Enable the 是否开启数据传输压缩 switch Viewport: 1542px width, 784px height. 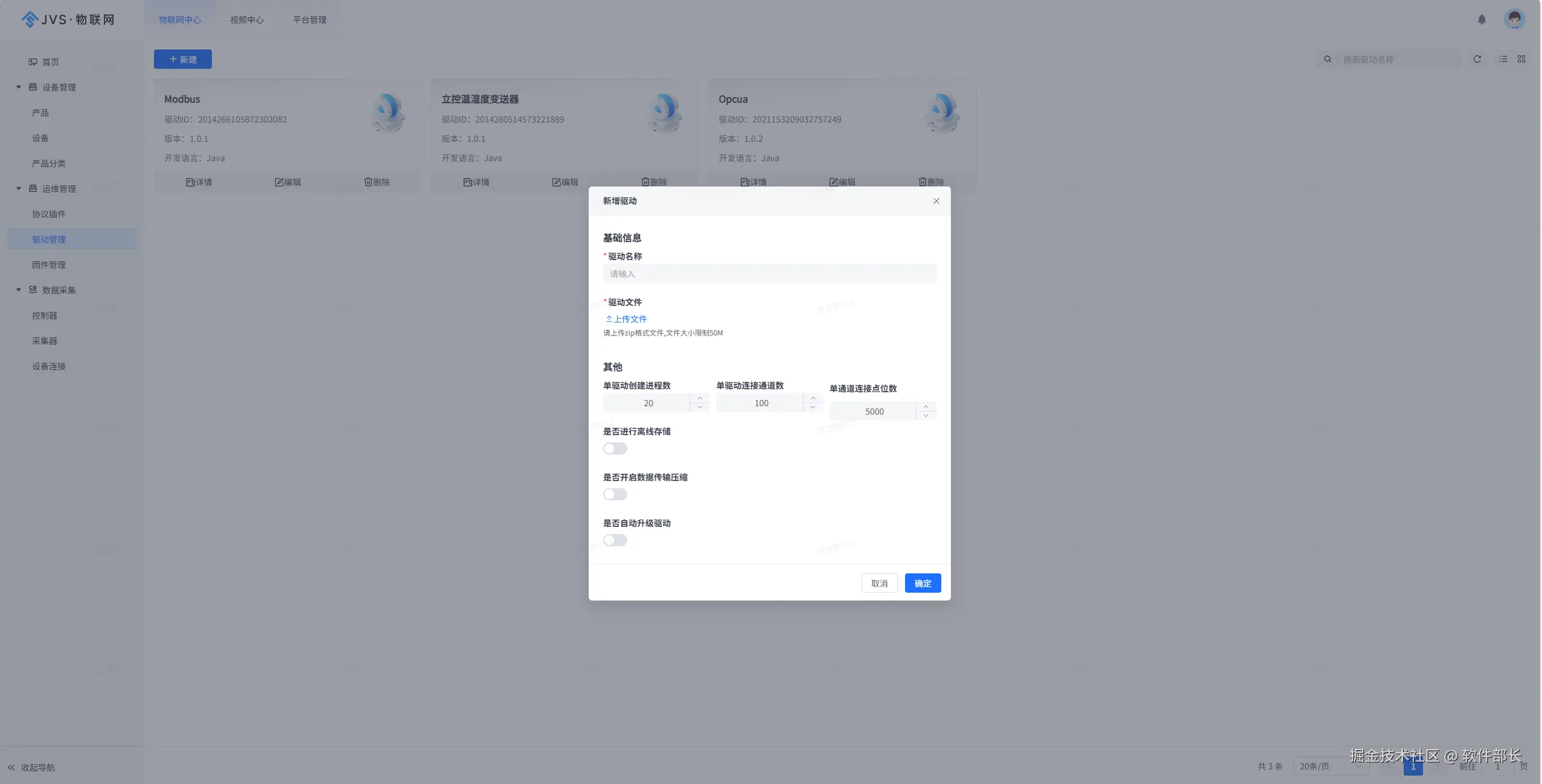[x=615, y=494]
